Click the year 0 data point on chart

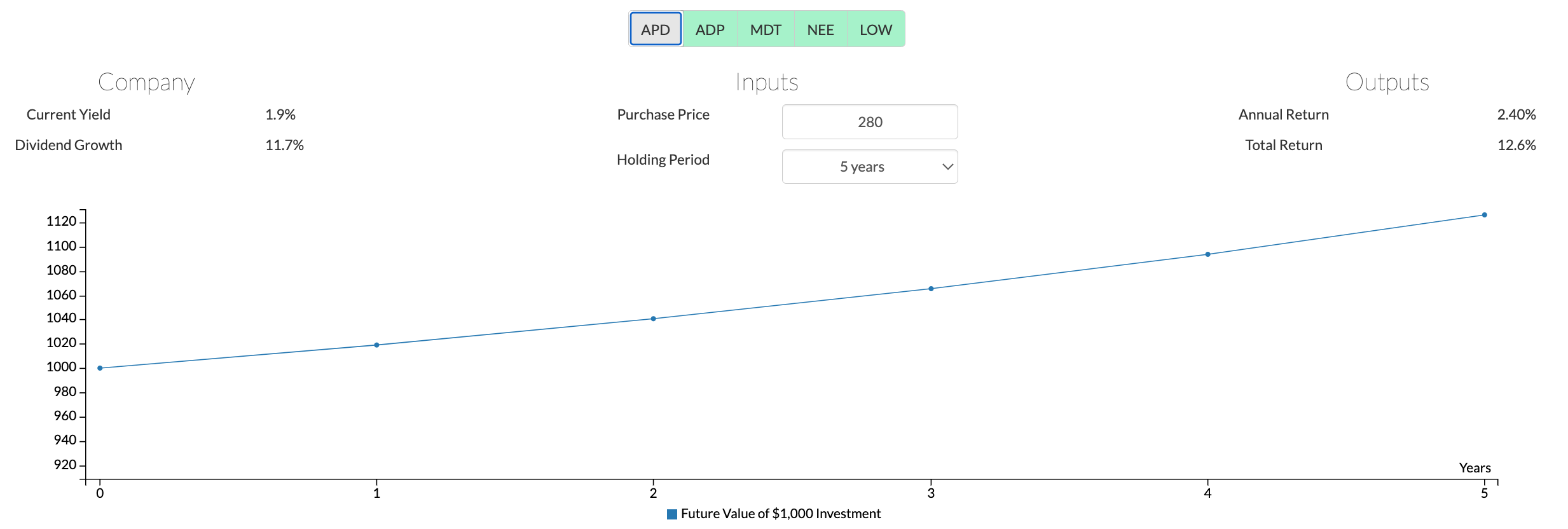coord(100,368)
